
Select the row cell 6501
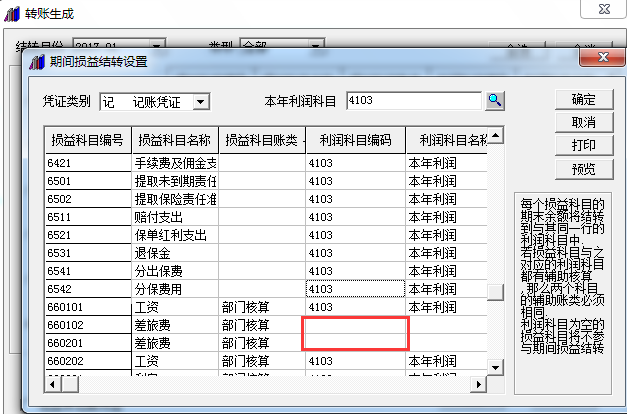pyautogui.click(x=88, y=181)
